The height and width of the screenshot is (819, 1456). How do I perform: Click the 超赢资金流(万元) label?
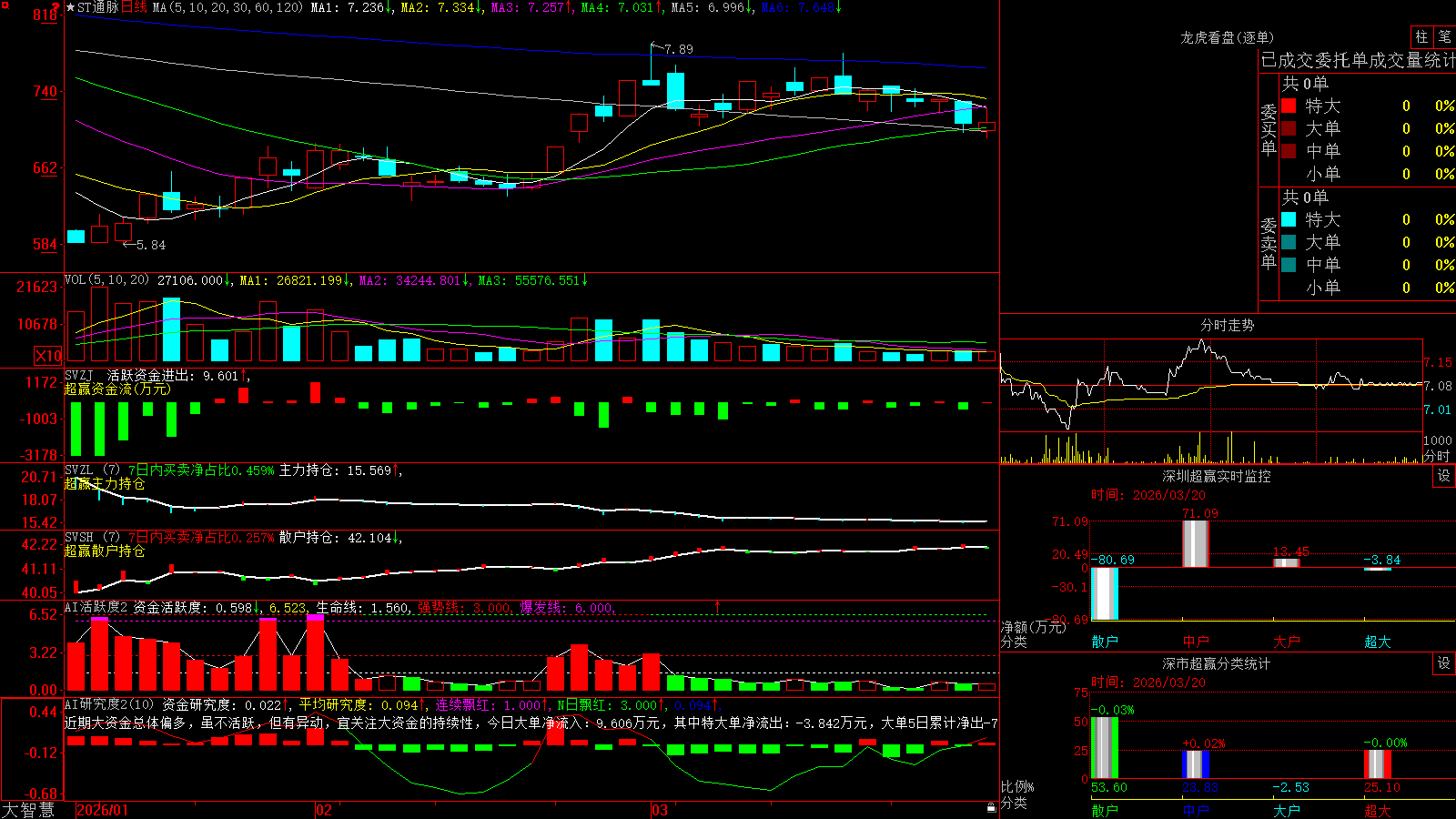click(117, 389)
